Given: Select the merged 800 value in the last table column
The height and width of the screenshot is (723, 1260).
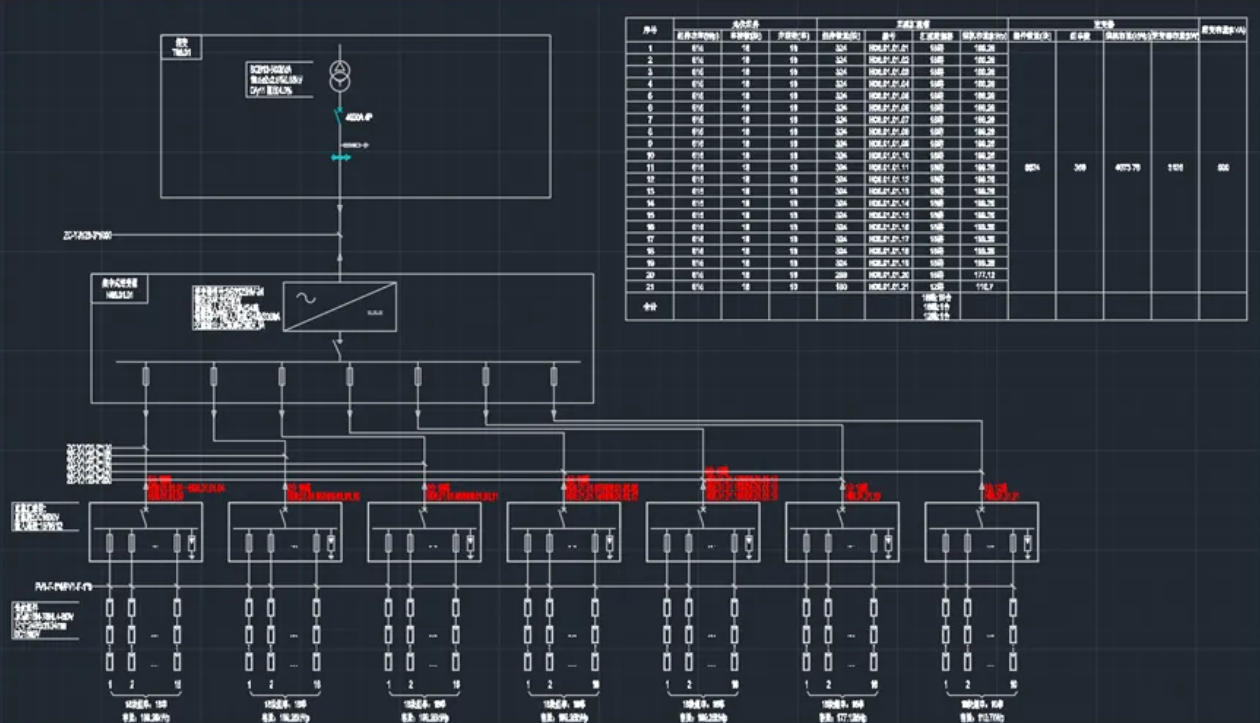Looking at the screenshot, I should pos(1222,169).
